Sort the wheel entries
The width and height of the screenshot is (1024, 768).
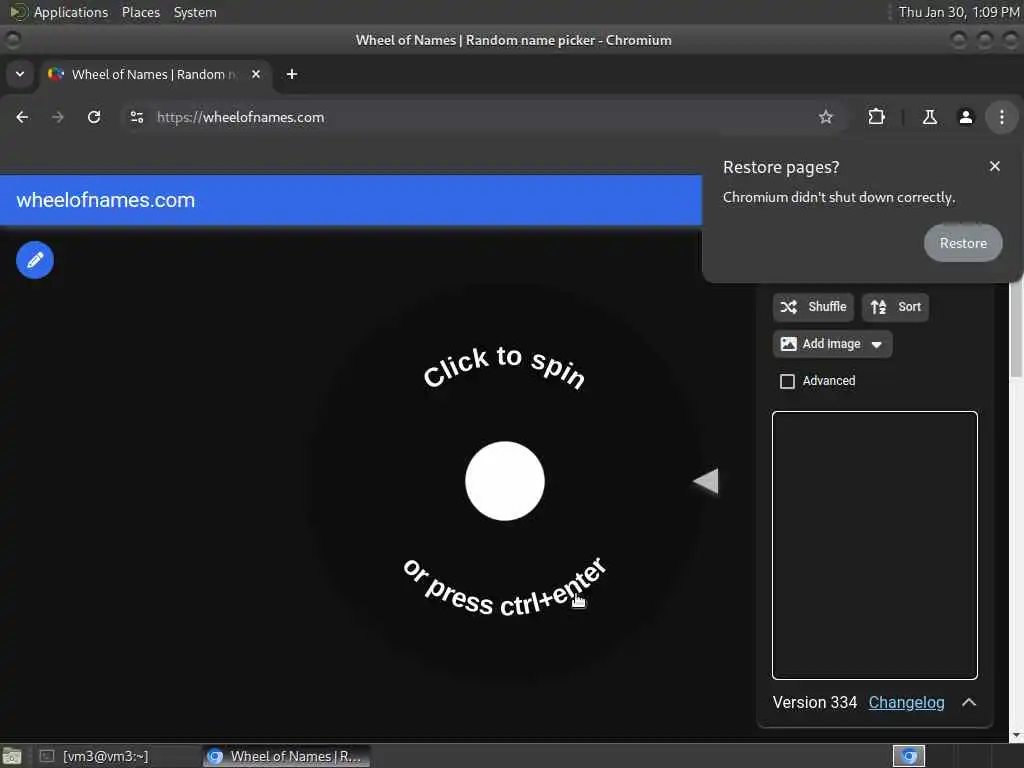coord(895,307)
